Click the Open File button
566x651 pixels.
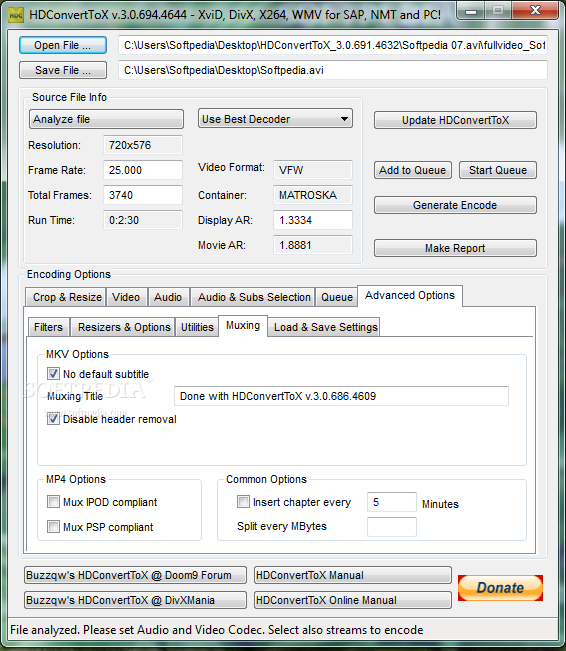[x=63, y=45]
